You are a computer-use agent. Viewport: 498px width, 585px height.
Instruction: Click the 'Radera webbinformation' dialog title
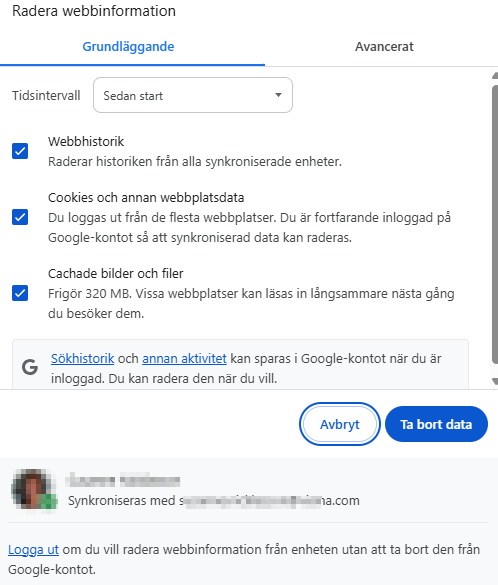[x=94, y=11]
